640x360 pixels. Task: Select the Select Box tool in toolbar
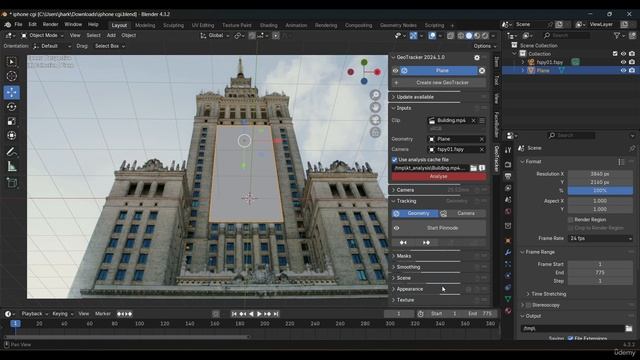11,62
